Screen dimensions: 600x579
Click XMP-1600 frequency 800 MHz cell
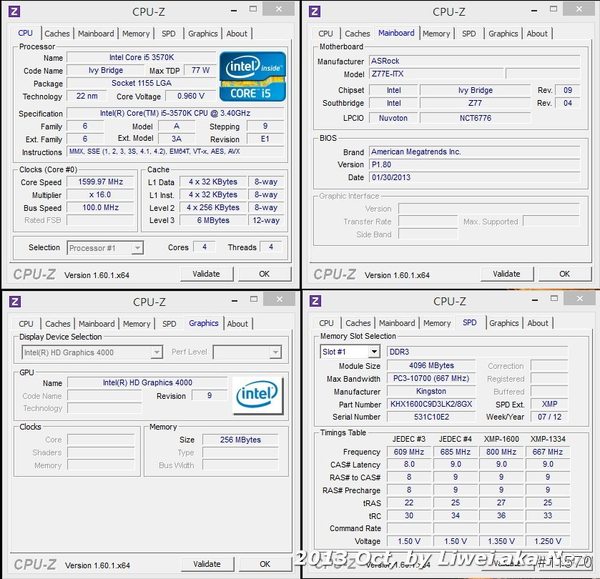coord(501,452)
